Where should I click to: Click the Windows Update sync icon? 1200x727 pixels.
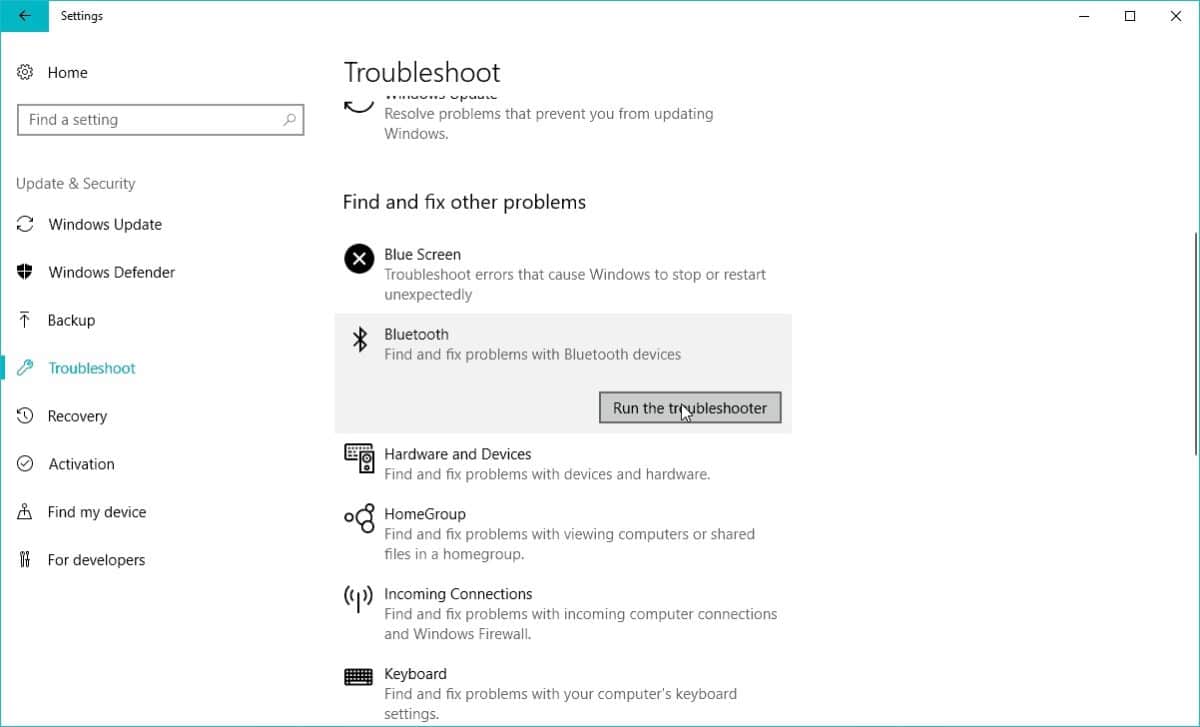(x=25, y=224)
